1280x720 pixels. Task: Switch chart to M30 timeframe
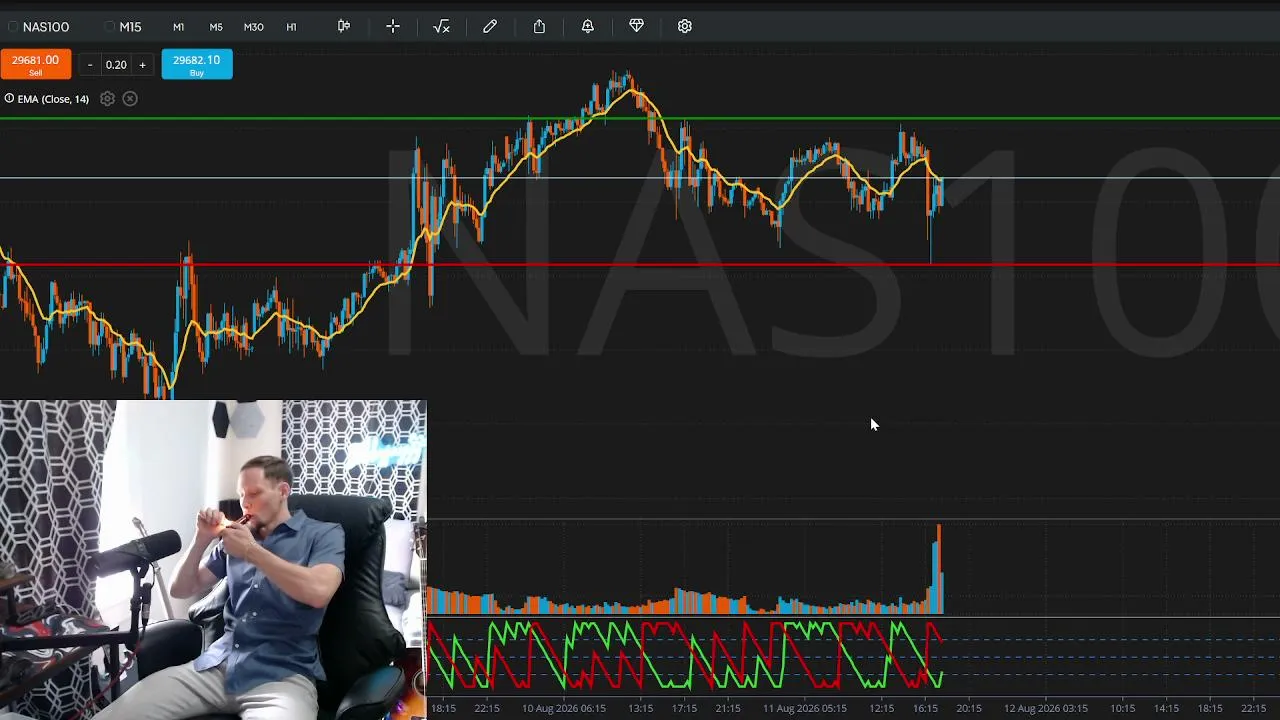[254, 27]
